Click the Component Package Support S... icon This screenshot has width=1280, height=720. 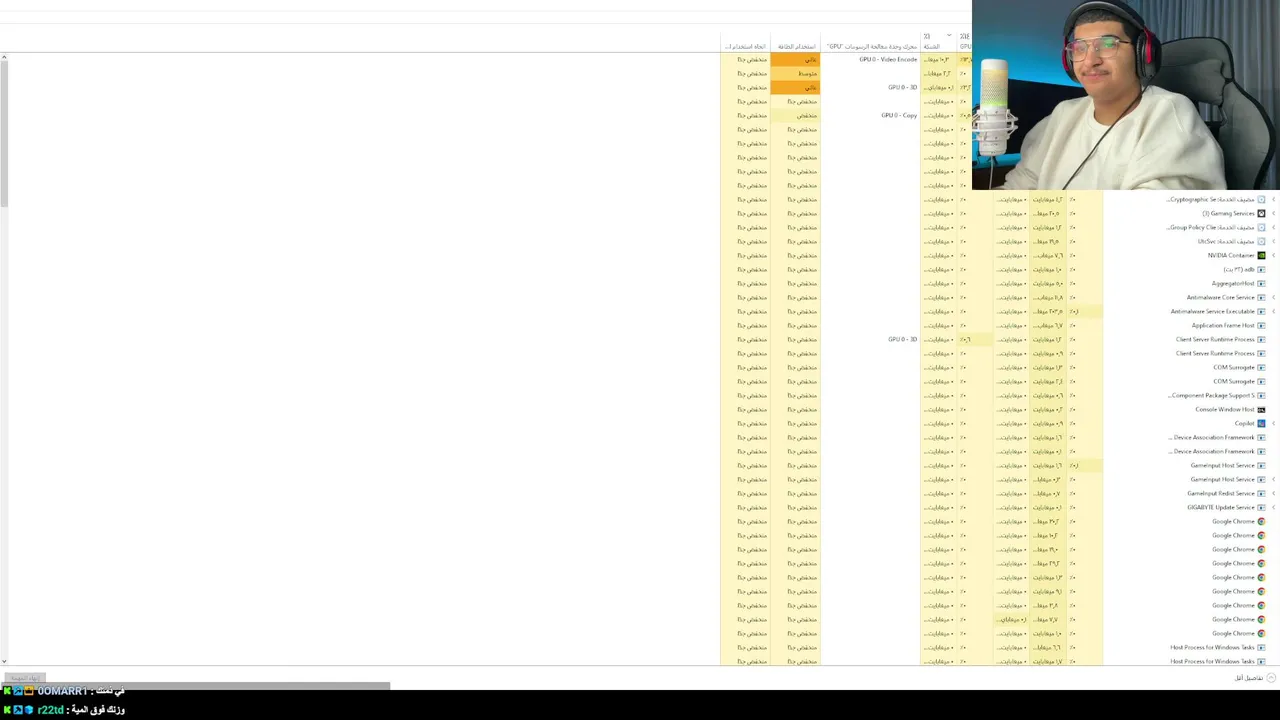coord(1261,395)
